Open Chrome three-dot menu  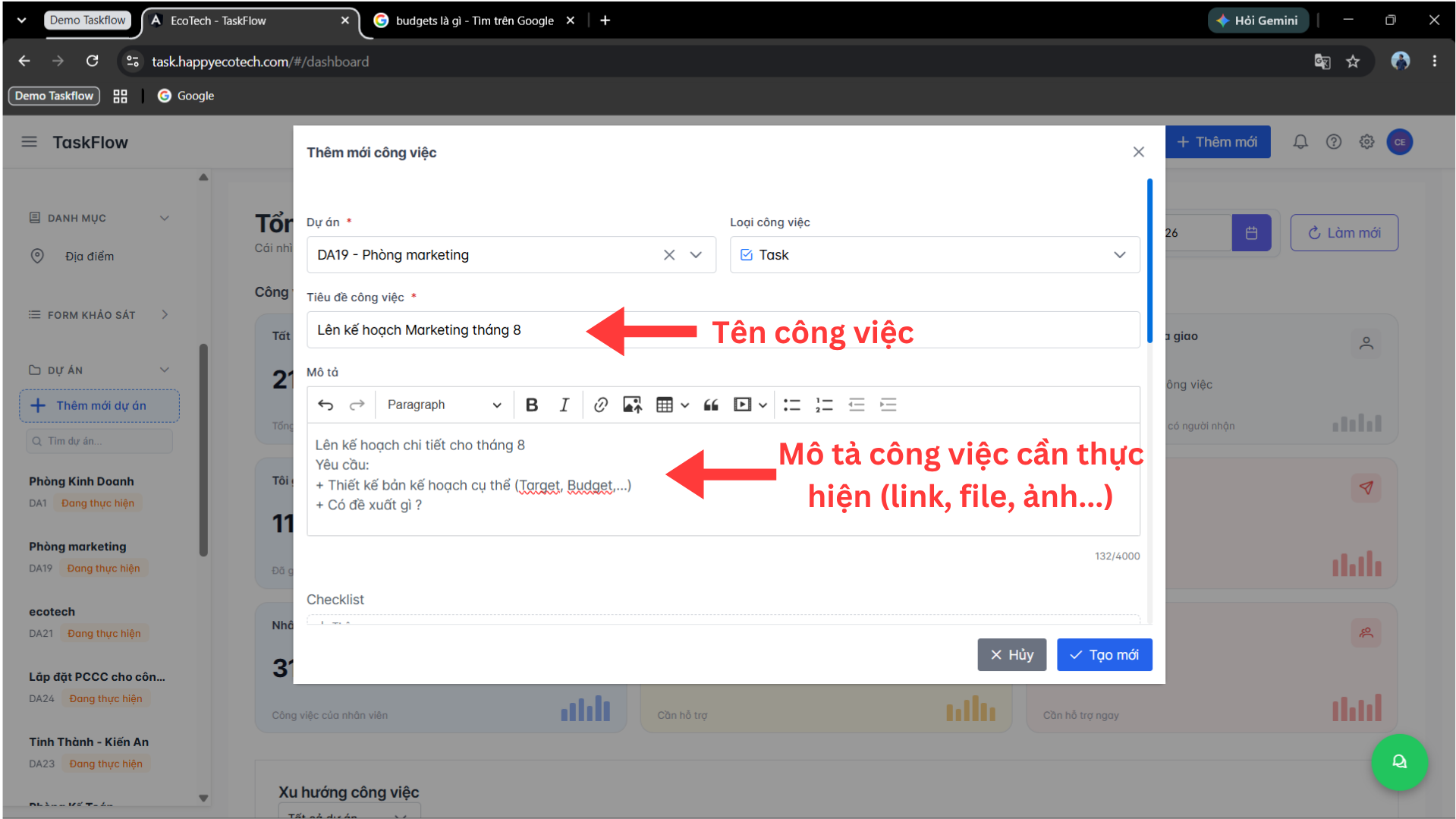point(1434,61)
